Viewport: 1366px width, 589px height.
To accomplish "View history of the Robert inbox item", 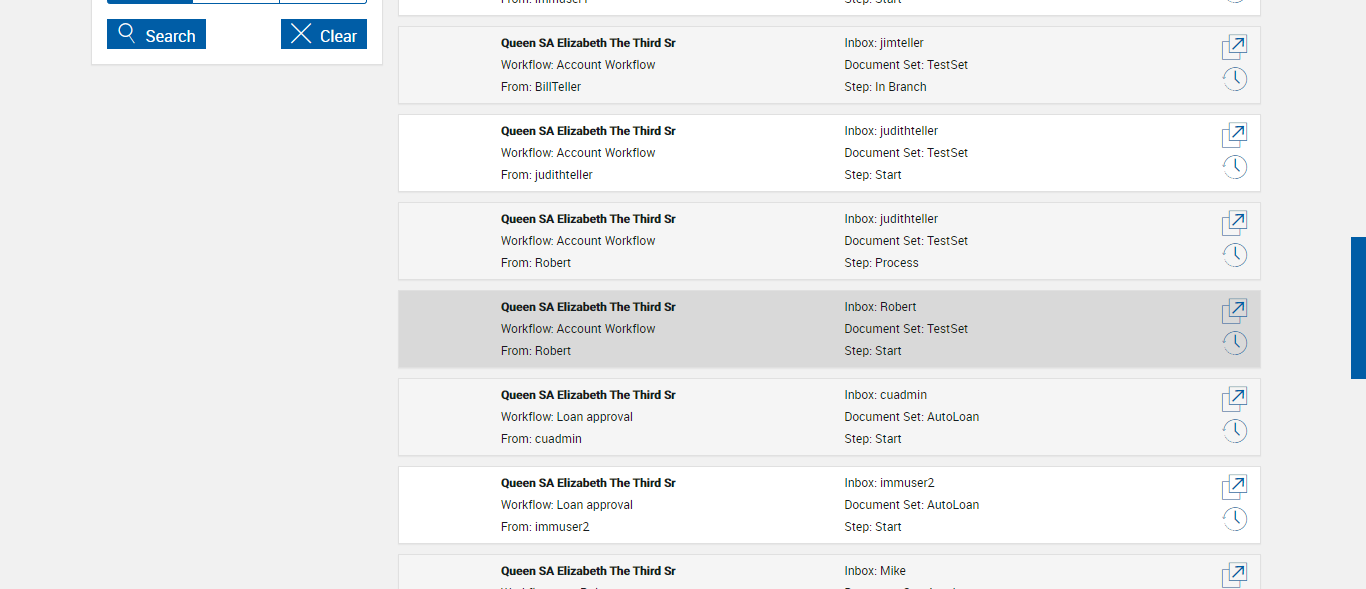I will click(1235, 343).
